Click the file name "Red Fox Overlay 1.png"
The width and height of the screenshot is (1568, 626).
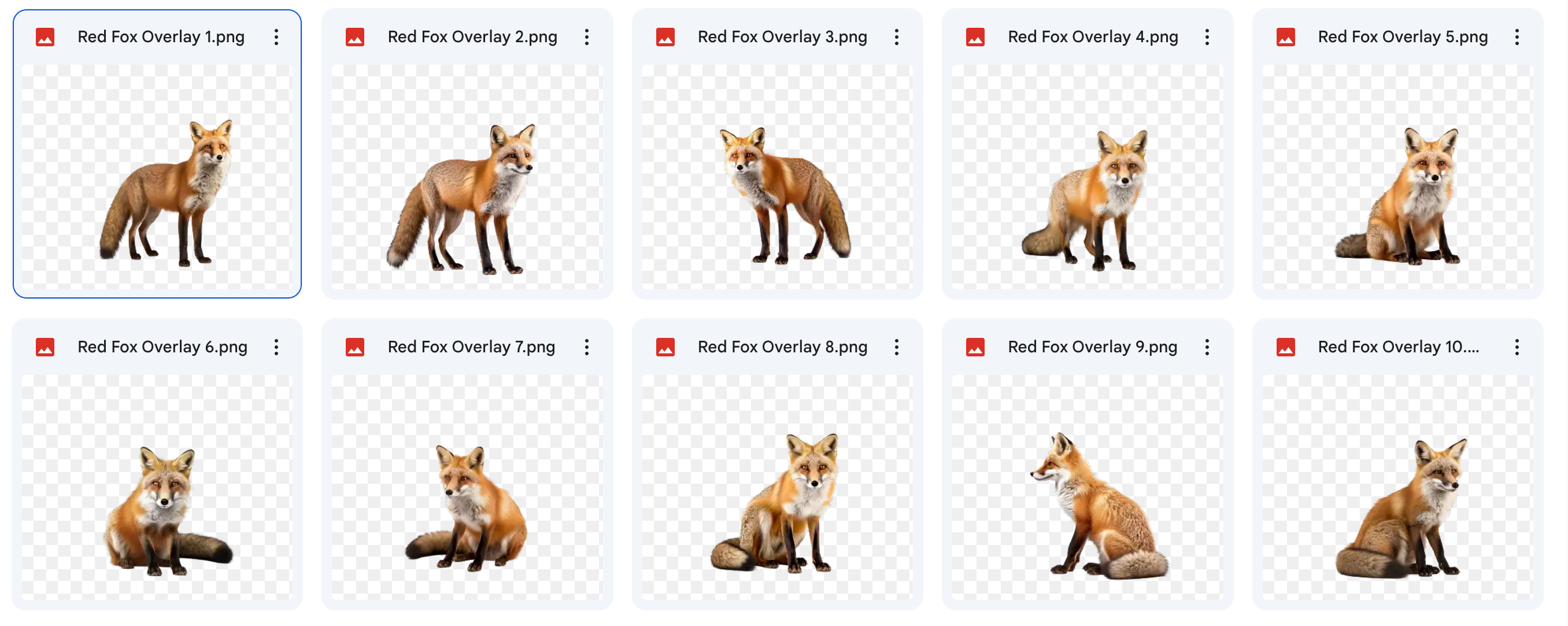(x=161, y=37)
